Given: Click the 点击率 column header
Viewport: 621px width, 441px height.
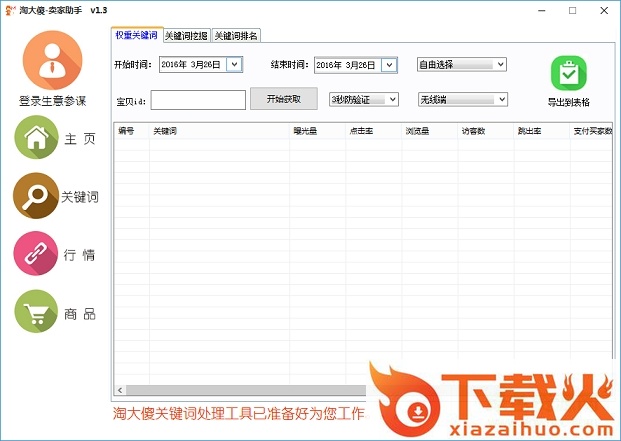Looking at the screenshot, I should 373,131.
